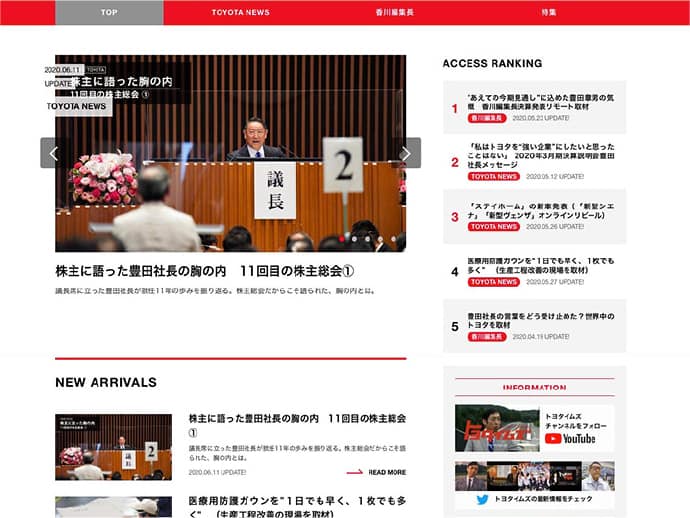Click 香川編集長 tag on ranking item 5

pos(487,337)
